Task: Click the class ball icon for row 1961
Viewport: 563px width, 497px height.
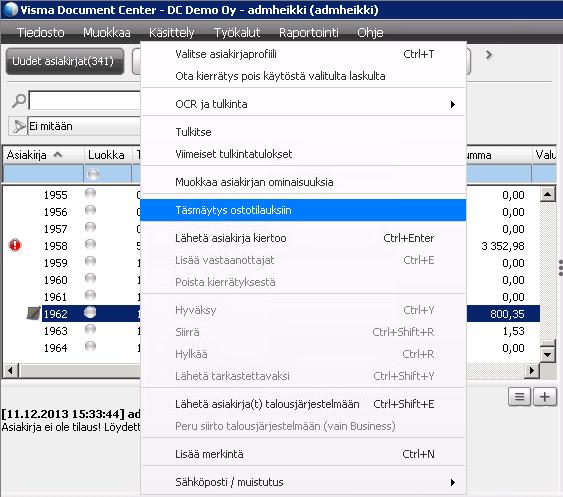Action: coord(90,295)
